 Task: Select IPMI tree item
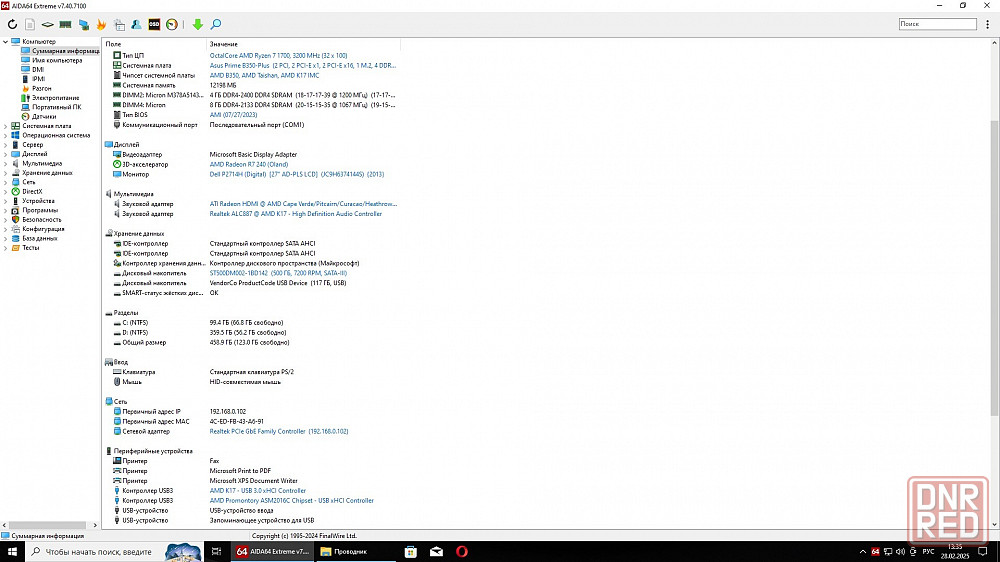[39, 79]
